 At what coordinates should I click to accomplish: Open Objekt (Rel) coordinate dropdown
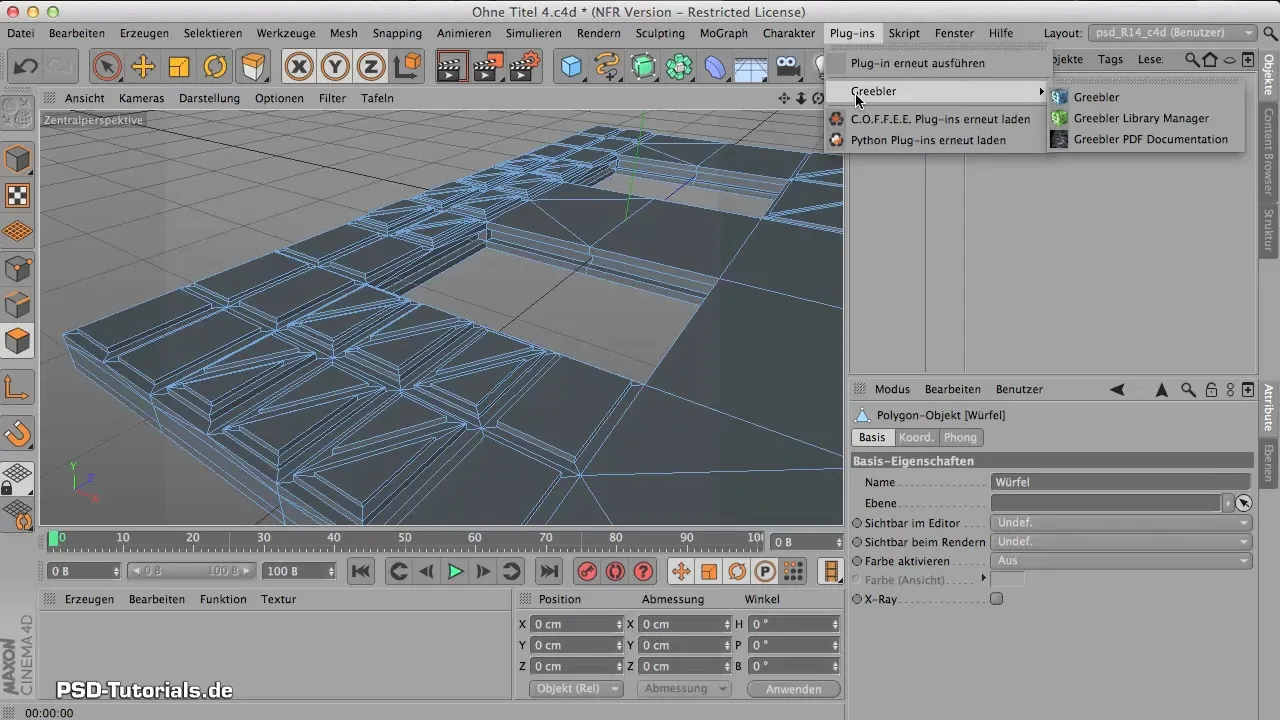click(x=575, y=689)
